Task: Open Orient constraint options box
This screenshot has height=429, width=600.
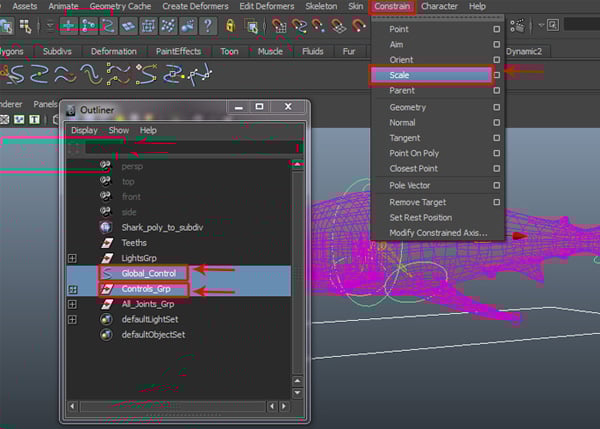Action: [x=496, y=60]
